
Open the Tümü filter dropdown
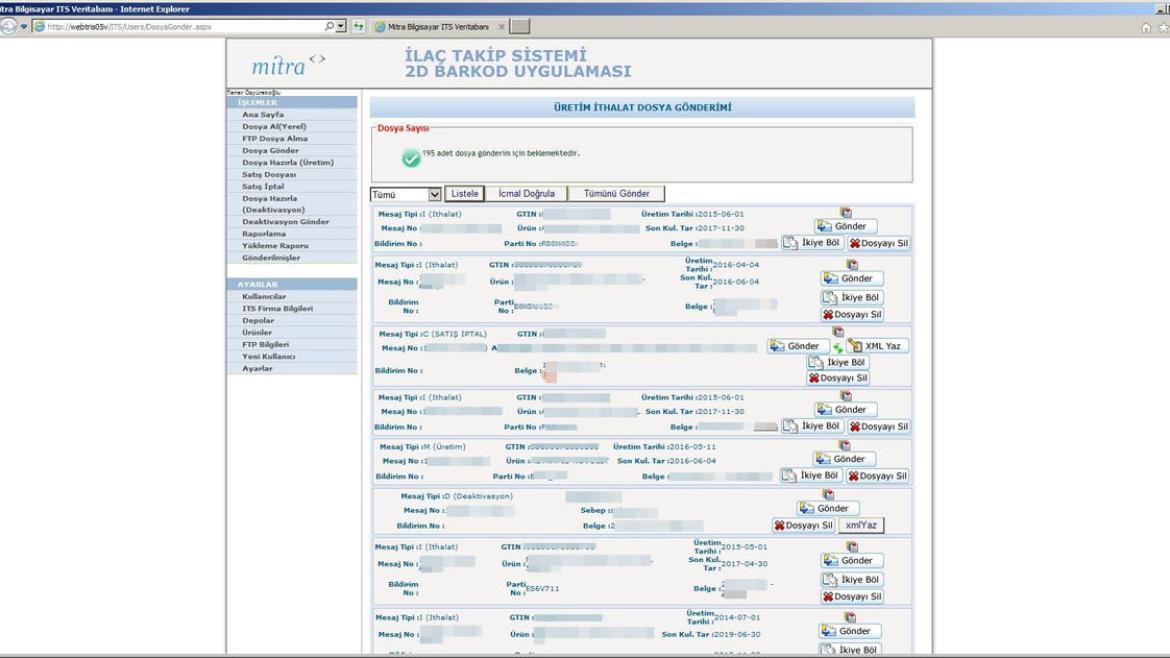pos(406,194)
